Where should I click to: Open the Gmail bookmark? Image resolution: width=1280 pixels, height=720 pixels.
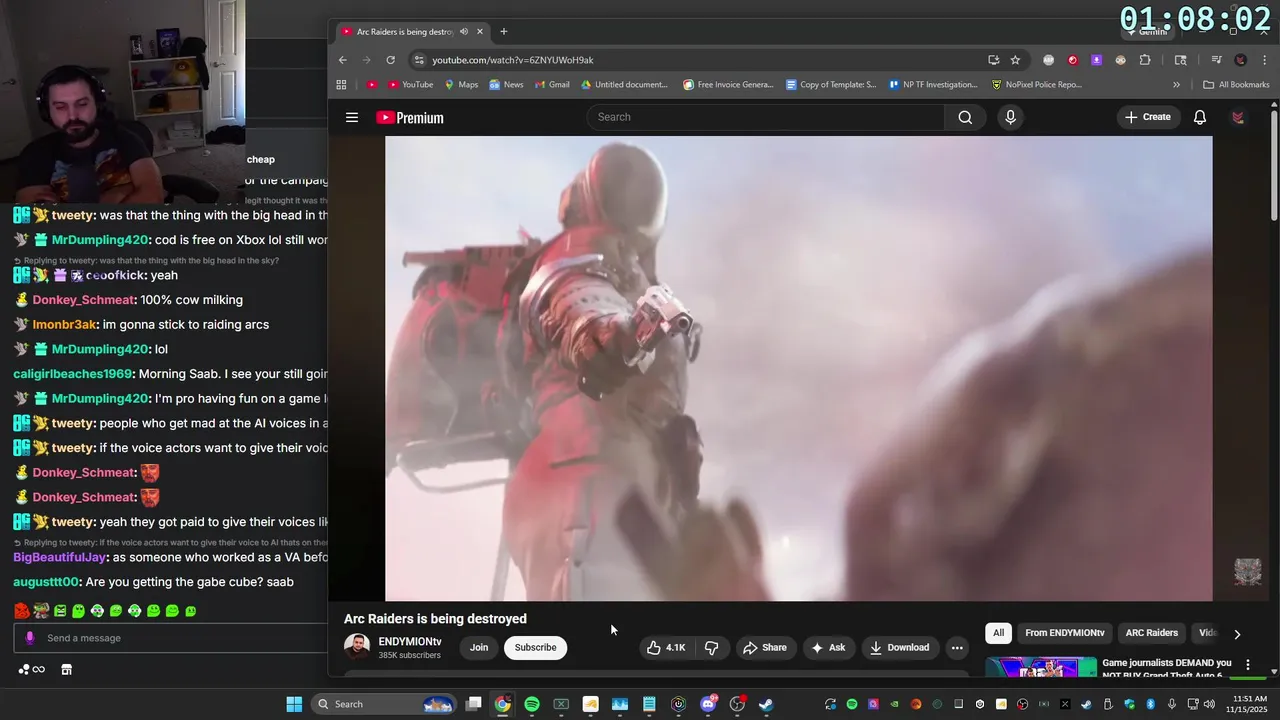[x=551, y=85]
